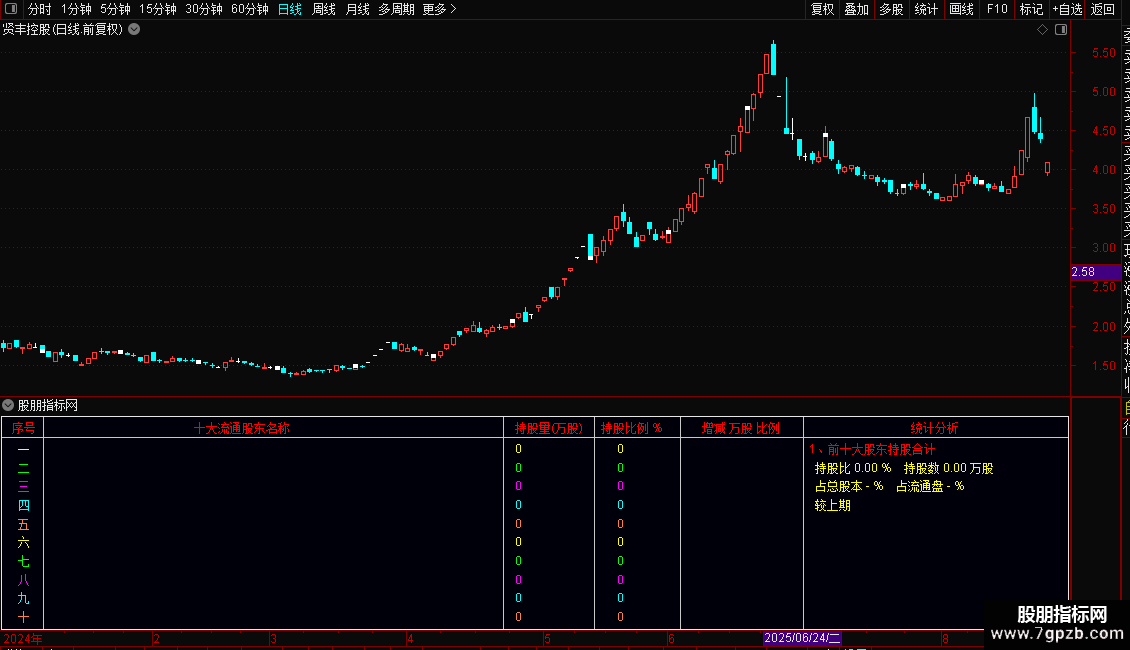Image resolution: width=1130 pixels, height=650 pixels.
Task: Open the 贤丰控股 chart title dropdown arrow
Action: point(134,30)
